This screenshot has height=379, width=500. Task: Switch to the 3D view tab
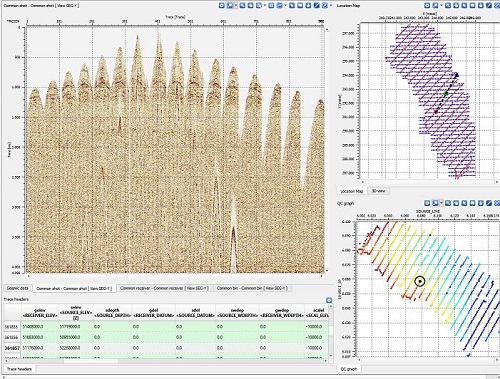378,191
